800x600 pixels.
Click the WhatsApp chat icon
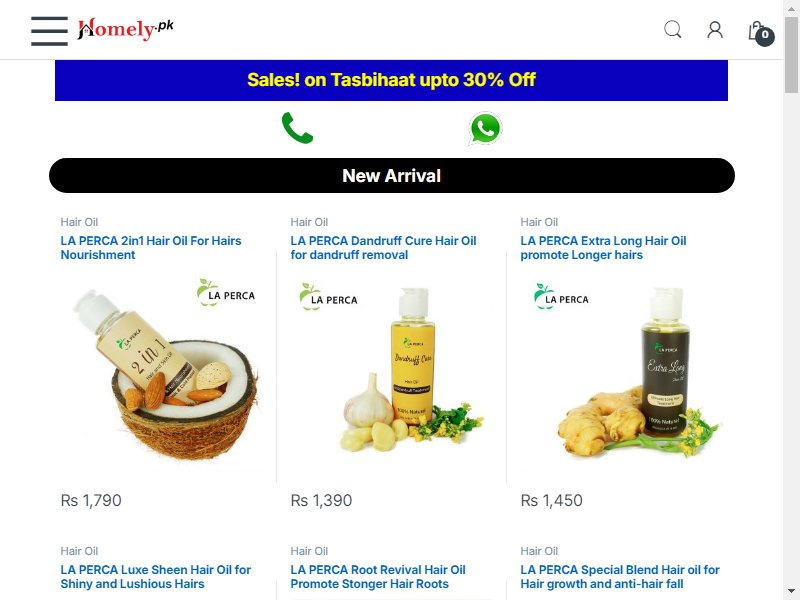pos(485,128)
